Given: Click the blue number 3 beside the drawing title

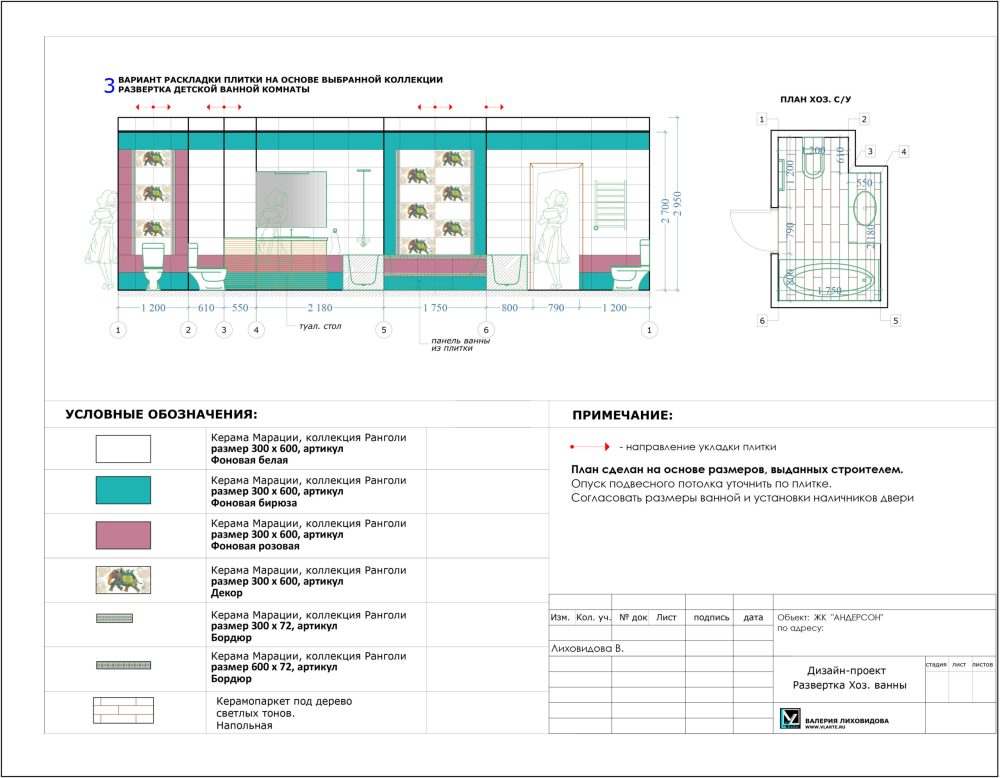Looking at the screenshot, I should point(109,86).
